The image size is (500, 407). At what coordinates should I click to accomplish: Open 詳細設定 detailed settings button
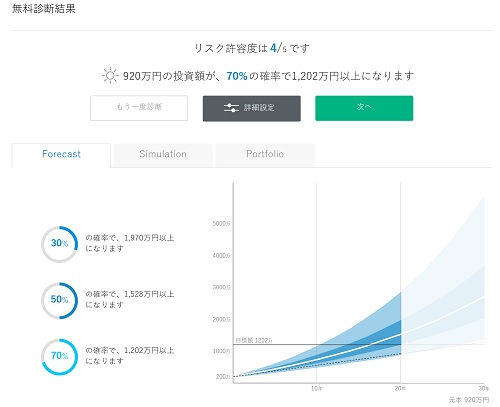252,108
